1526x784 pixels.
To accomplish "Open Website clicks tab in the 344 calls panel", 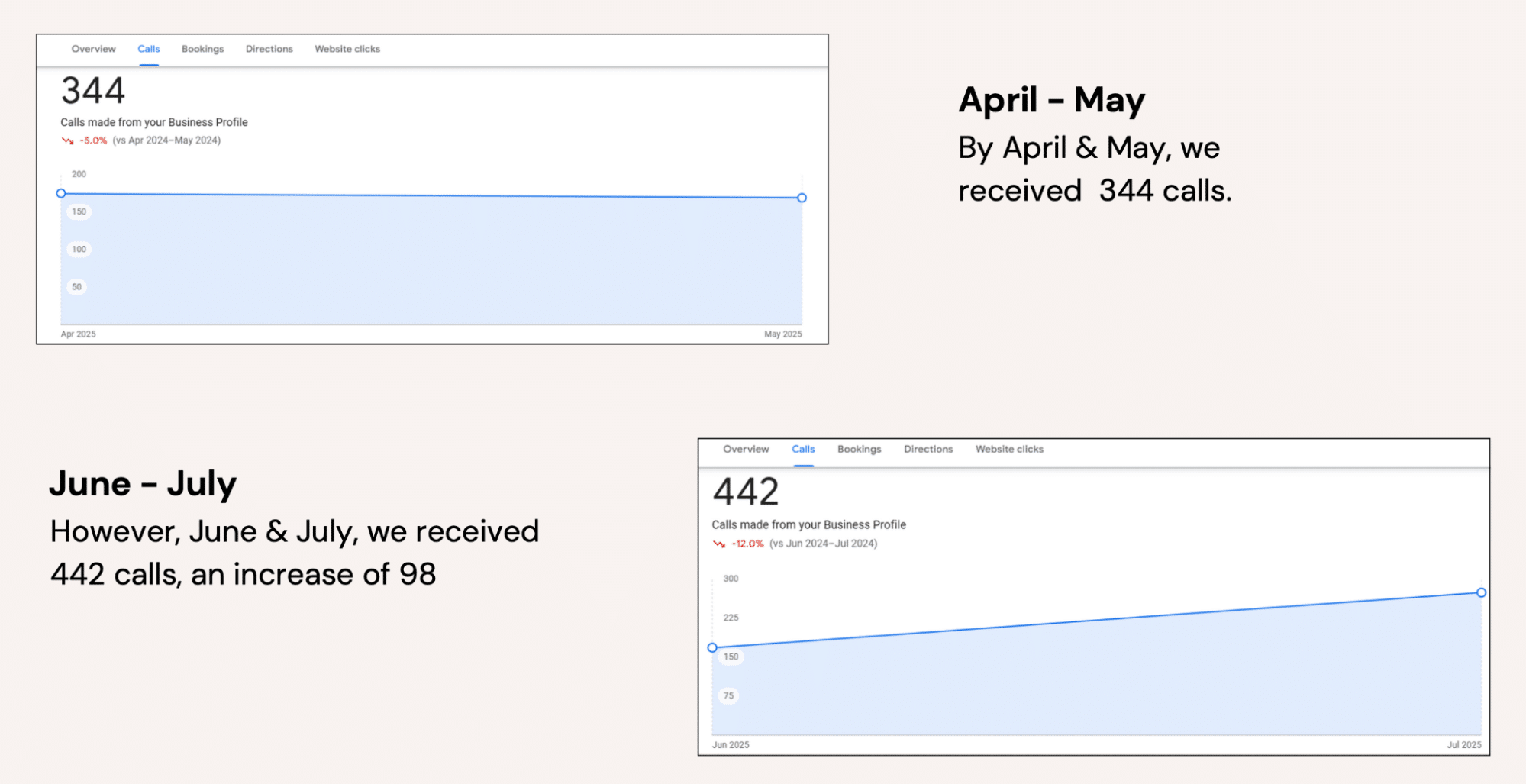I will pyautogui.click(x=347, y=49).
